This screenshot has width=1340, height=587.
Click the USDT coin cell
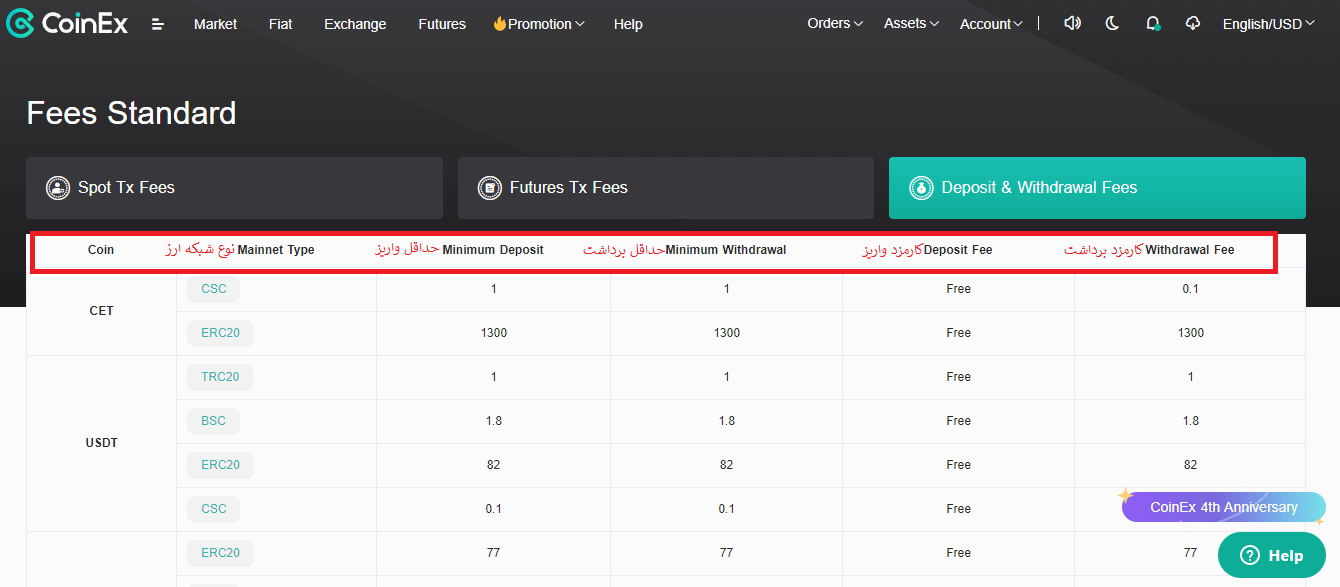tap(101, 443)
